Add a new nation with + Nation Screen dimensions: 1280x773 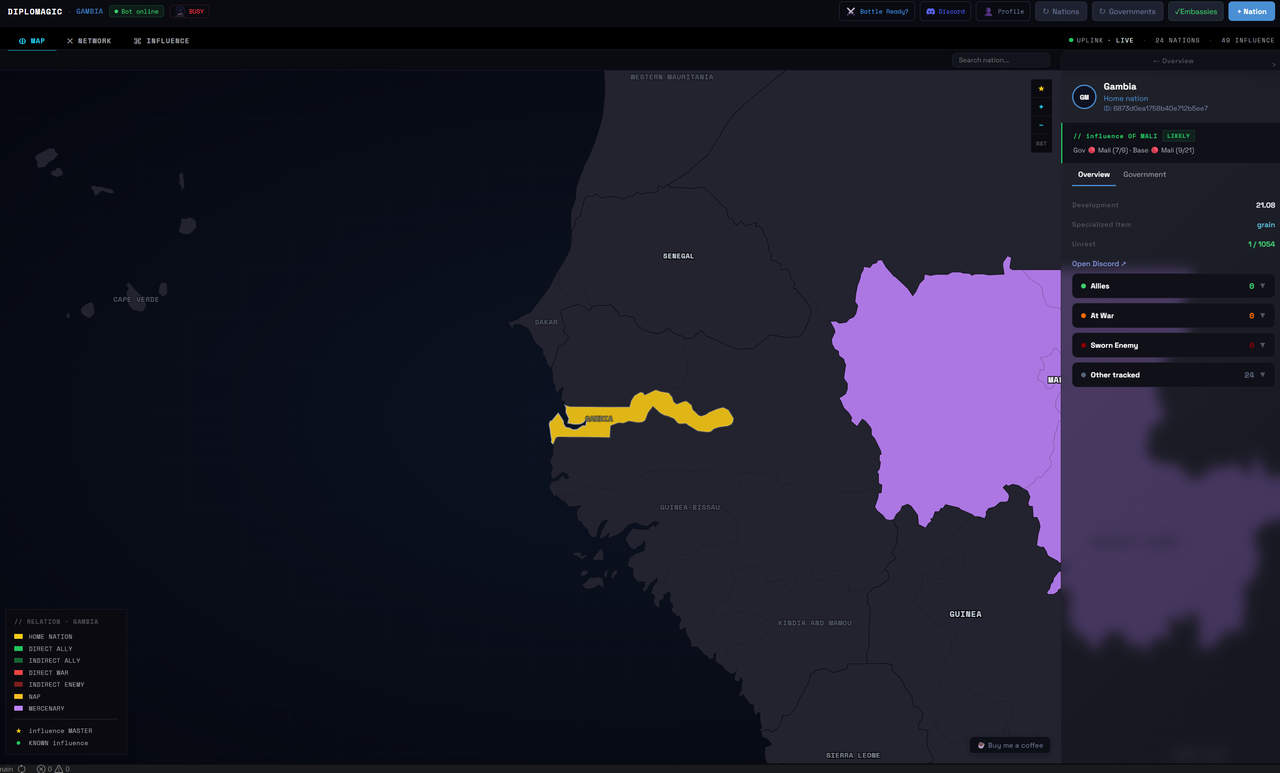(x=1252, y=12)
